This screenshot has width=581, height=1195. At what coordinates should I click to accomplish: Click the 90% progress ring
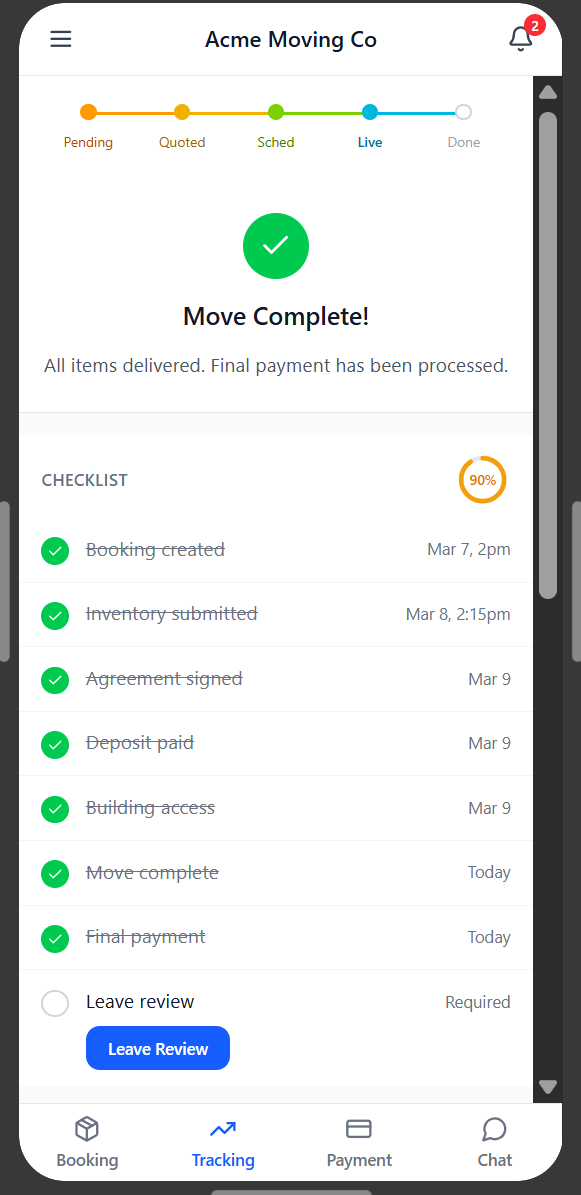point(482,480)
